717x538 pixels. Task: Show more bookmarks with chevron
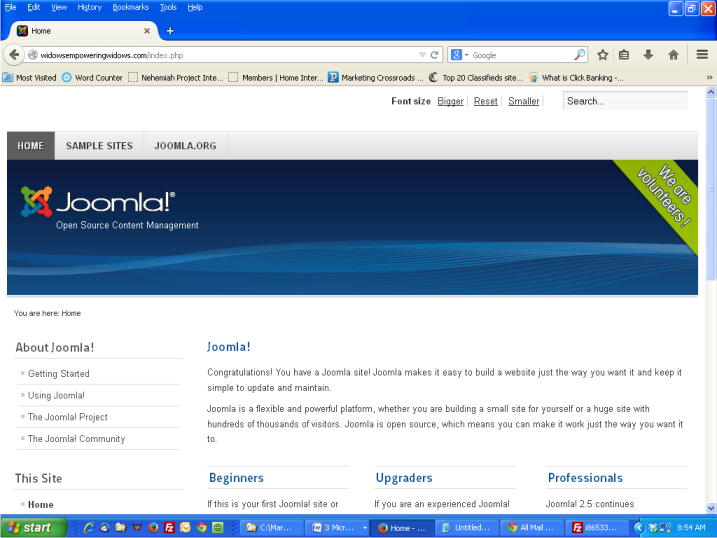tap(709, 78)
